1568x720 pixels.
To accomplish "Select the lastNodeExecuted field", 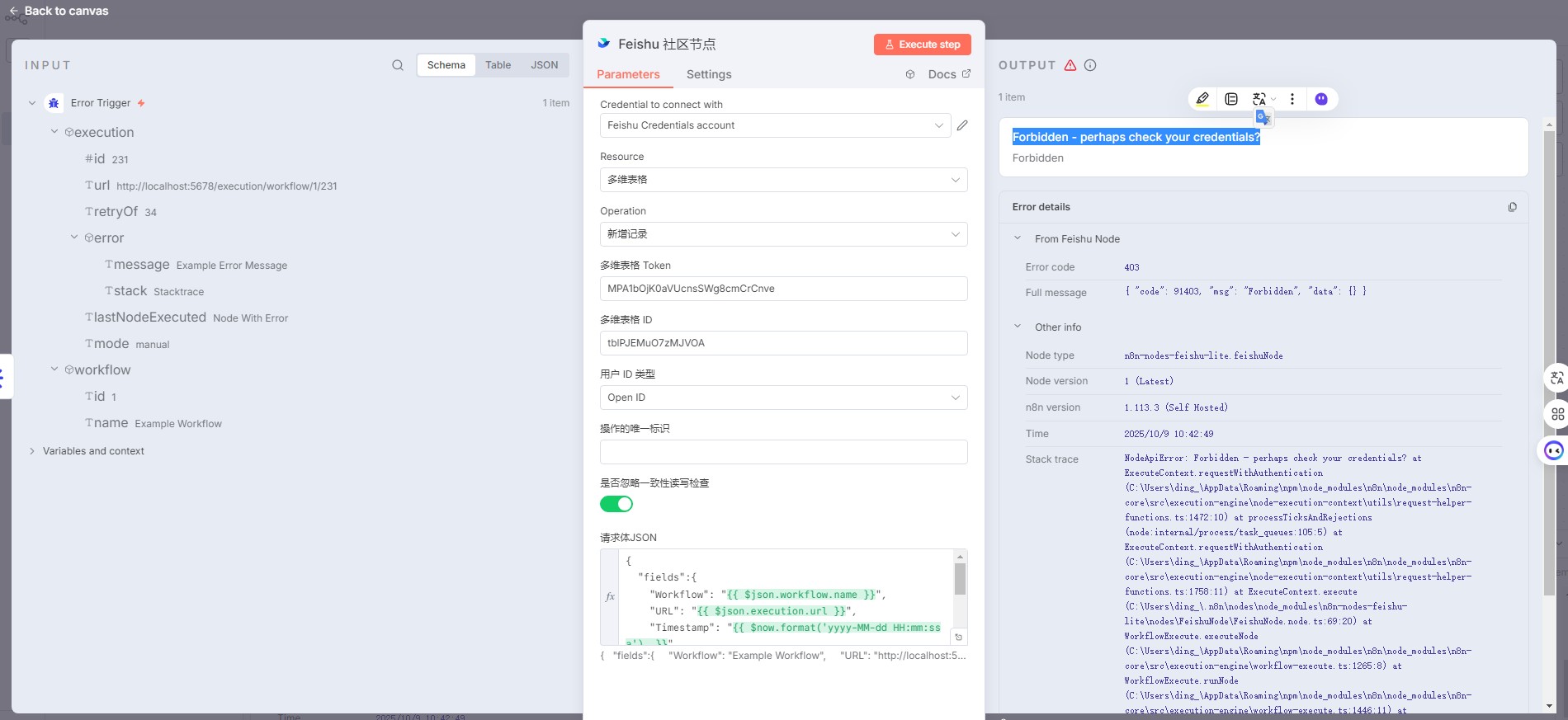I will tap(187, 318).
